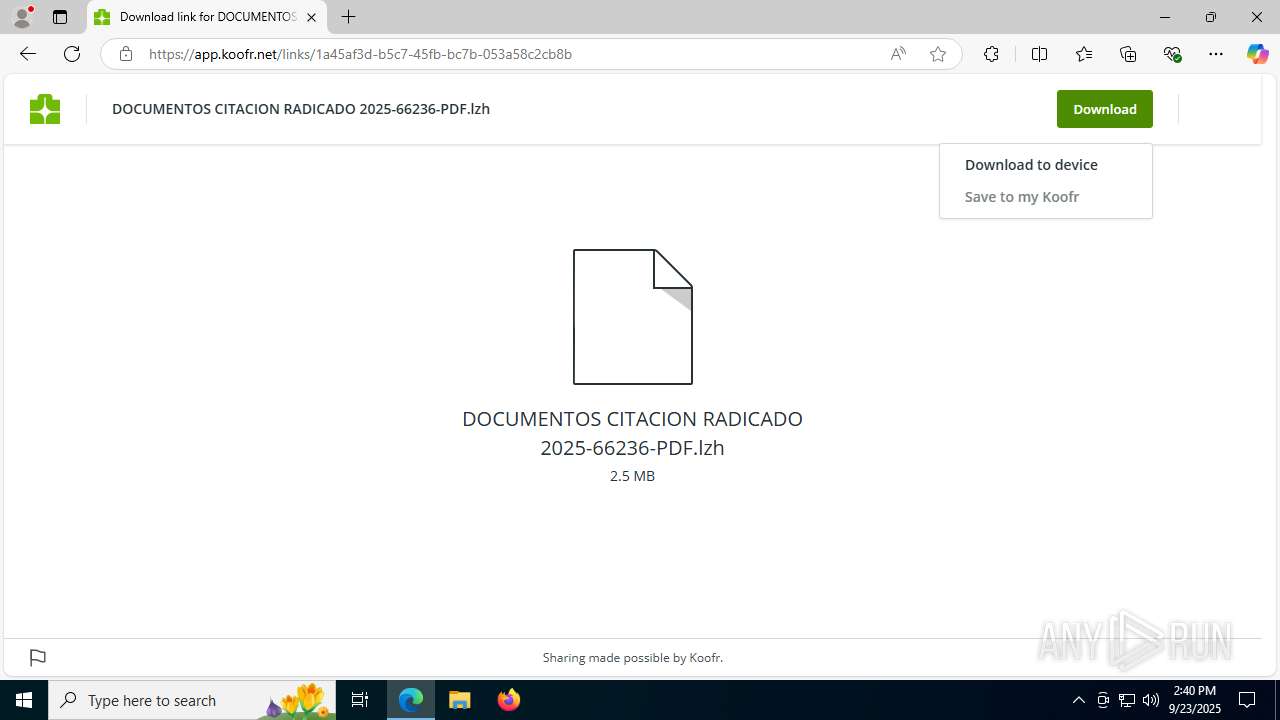Click the large file preview icon

(633, 317)
